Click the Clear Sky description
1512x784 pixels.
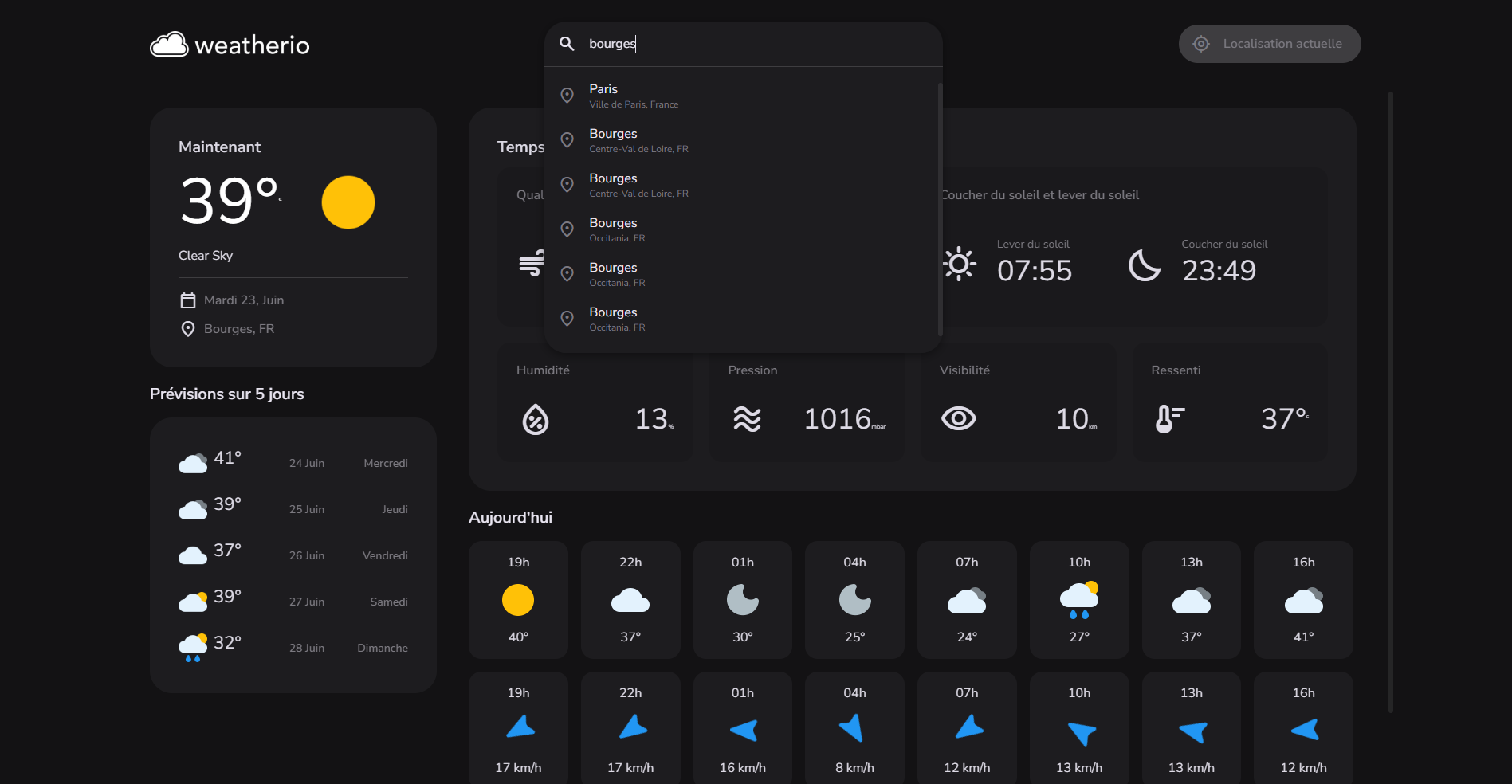pyautogui.click(x=206, y=256)
